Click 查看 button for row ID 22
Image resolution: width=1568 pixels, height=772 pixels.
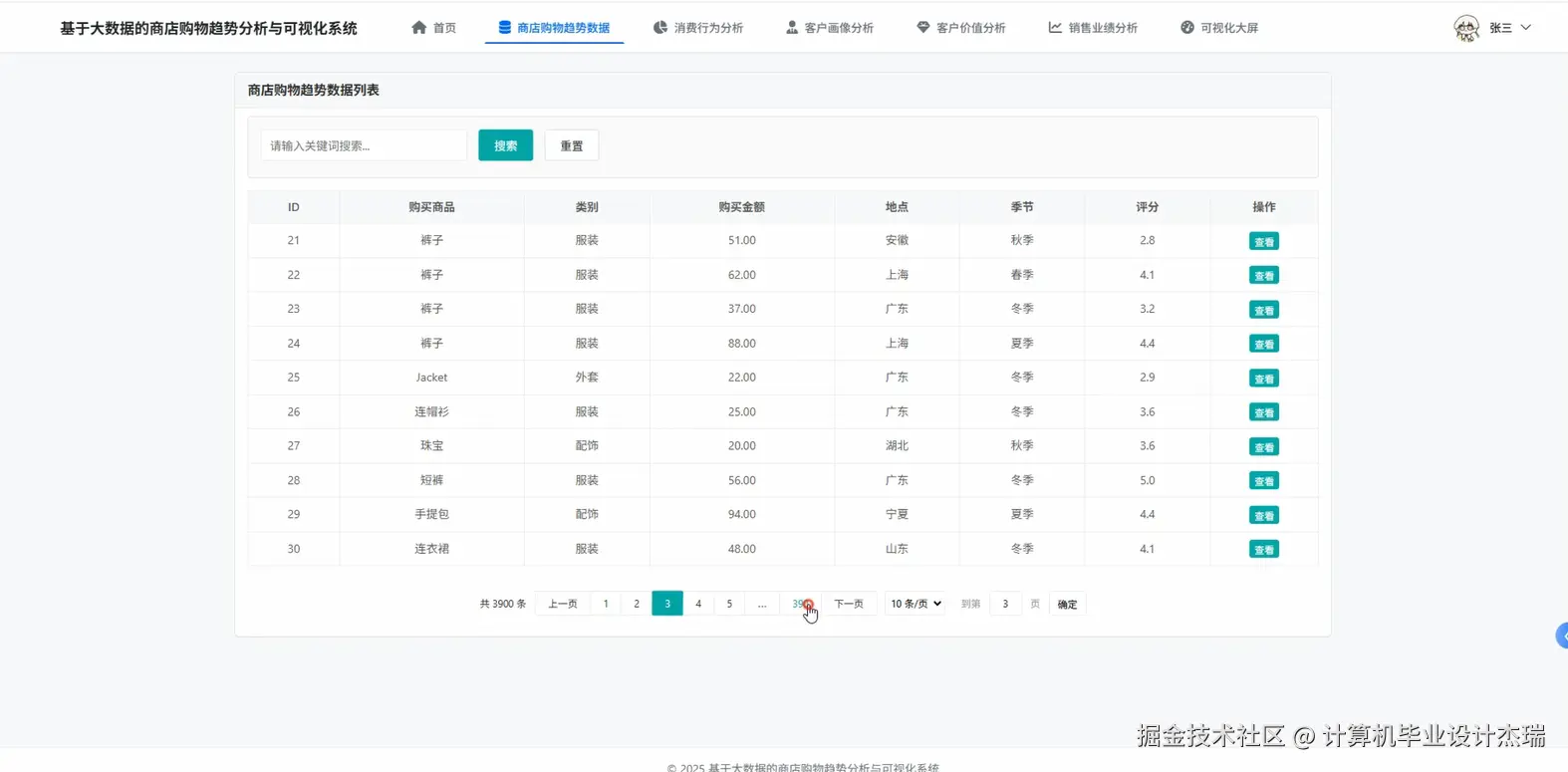coord(1264,276)
